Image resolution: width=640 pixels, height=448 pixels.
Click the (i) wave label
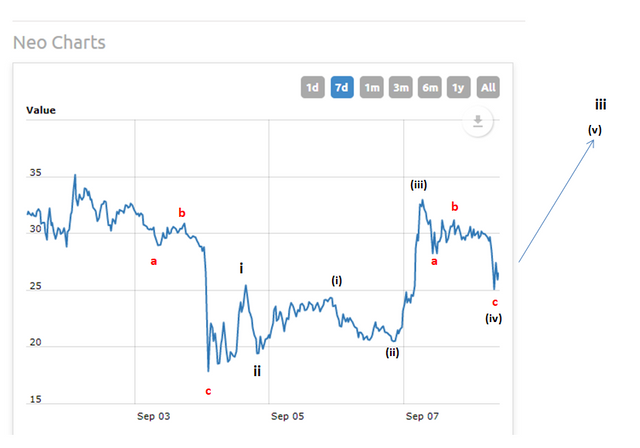point(337,281)
